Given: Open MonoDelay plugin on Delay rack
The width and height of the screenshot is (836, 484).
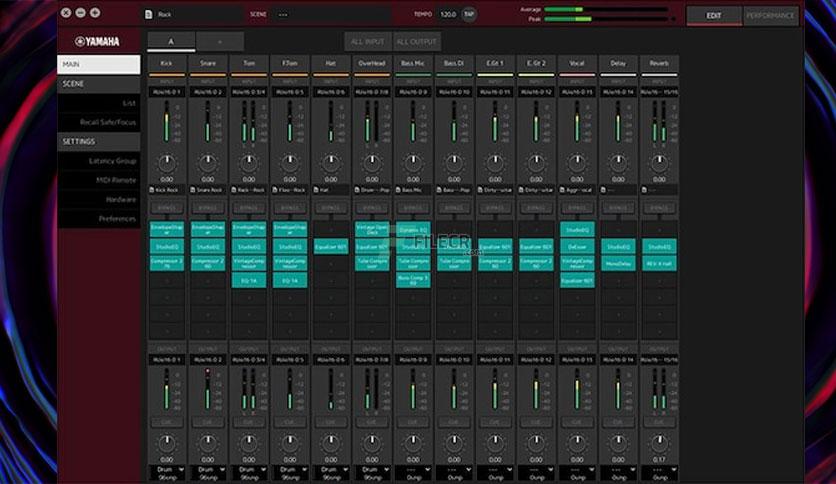Looking at the screenshot, I should pyautogui.click(x=618, y=263).
